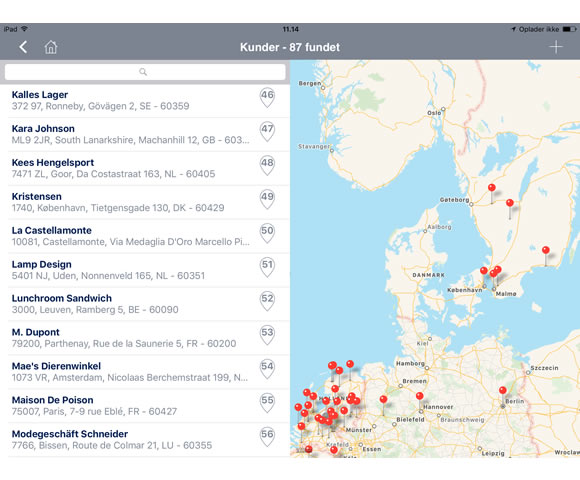The width and height of the screenshot is (580, 480).
Task: Tap the map pin badge numbered 53
Action: click(267, 335)
